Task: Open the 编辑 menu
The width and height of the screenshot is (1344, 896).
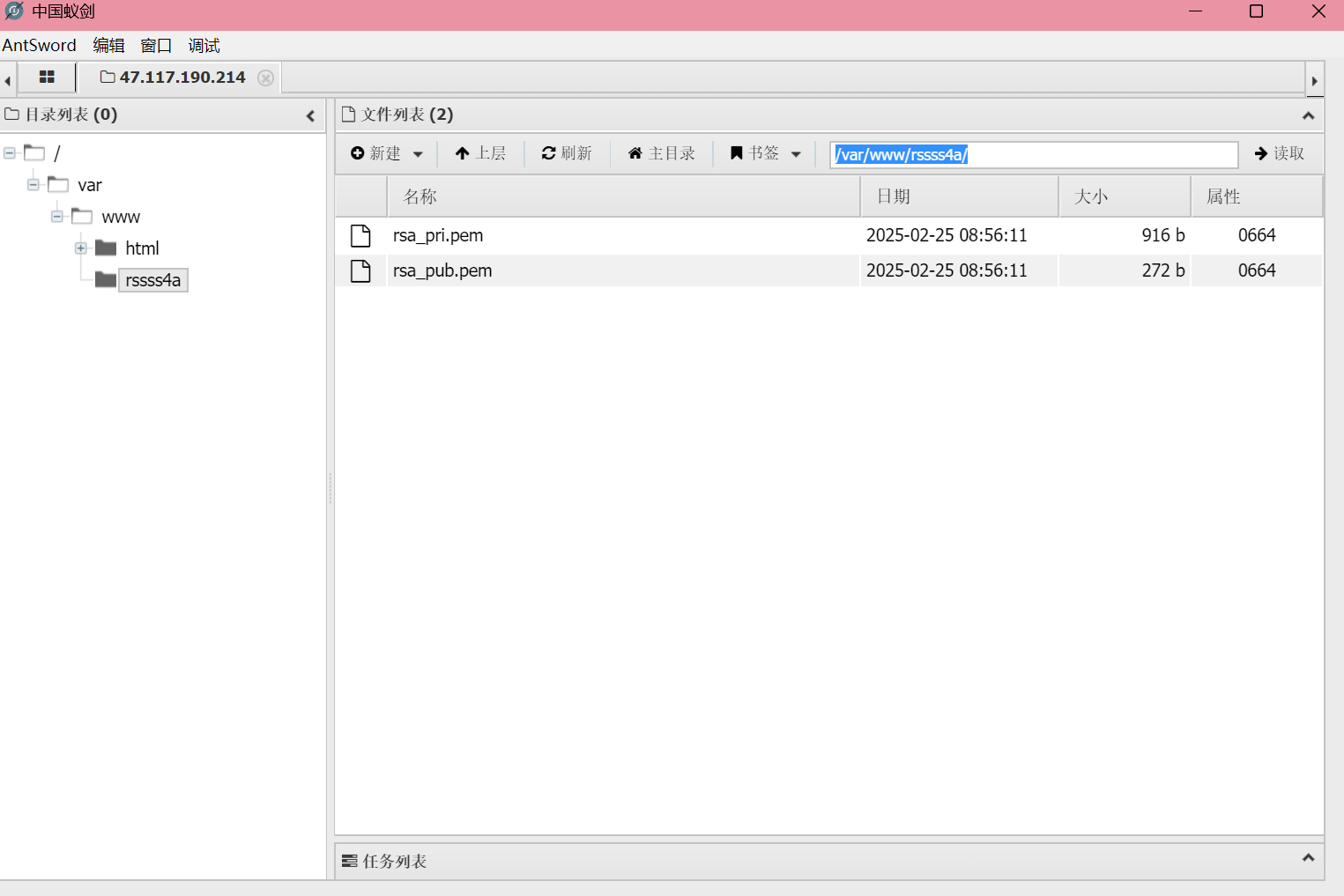Action: tap(109, 45)
